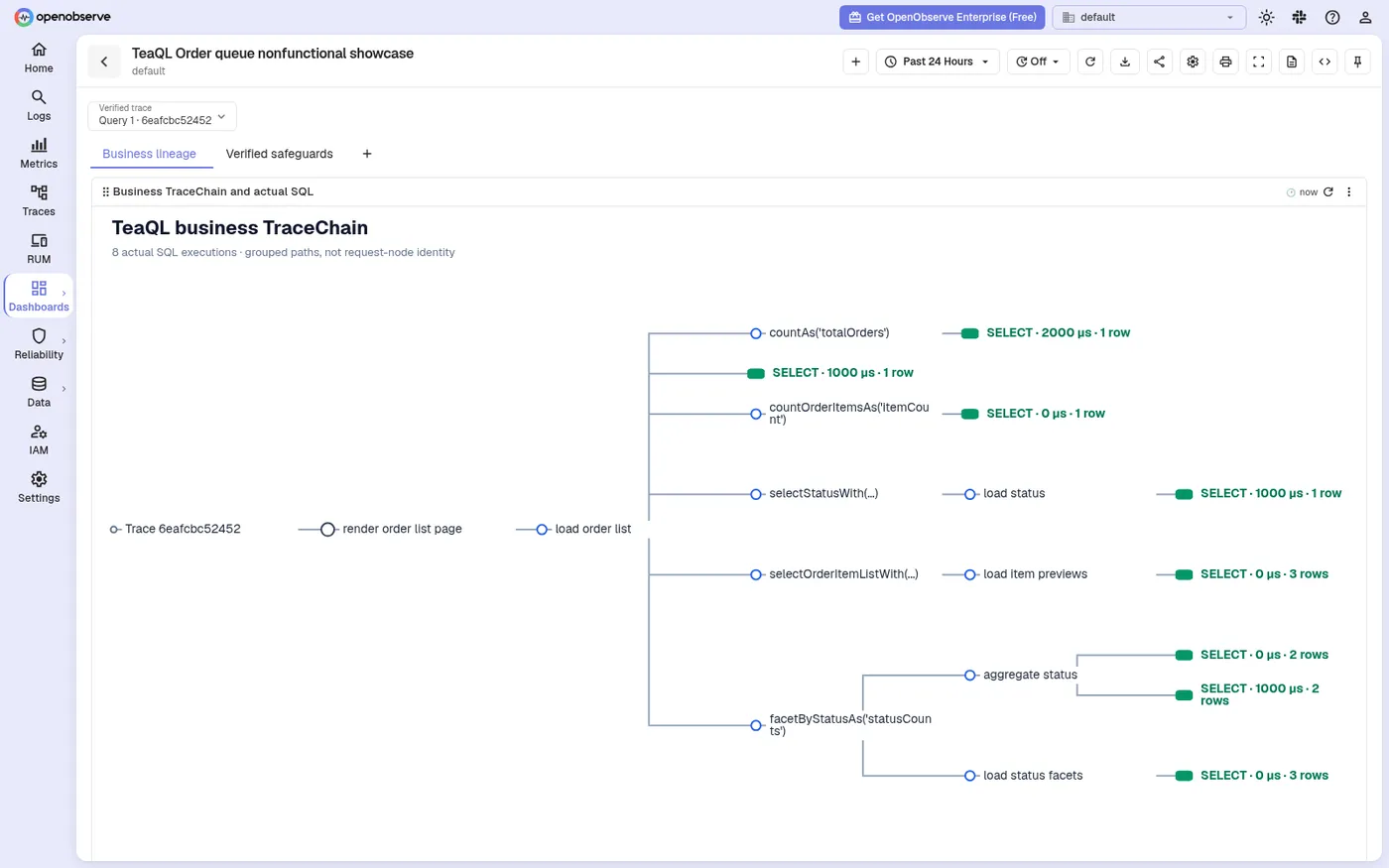
Task: Open dashboard settings gear icon
Action: pyautogui.click(x=1193, y=62)
